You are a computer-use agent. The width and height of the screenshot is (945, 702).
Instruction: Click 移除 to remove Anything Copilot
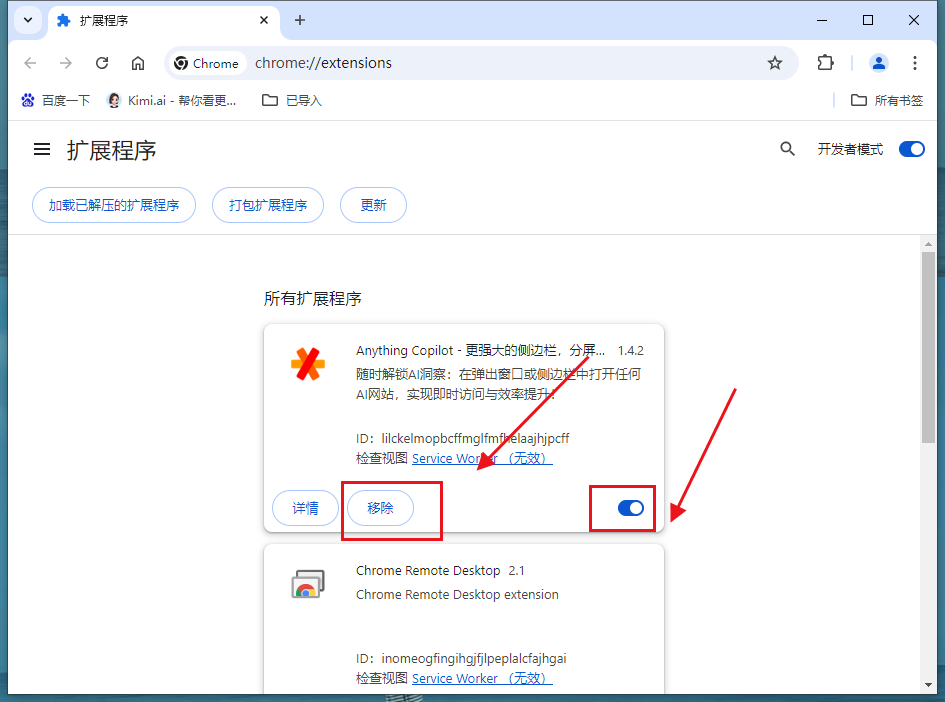coord(380,508)
